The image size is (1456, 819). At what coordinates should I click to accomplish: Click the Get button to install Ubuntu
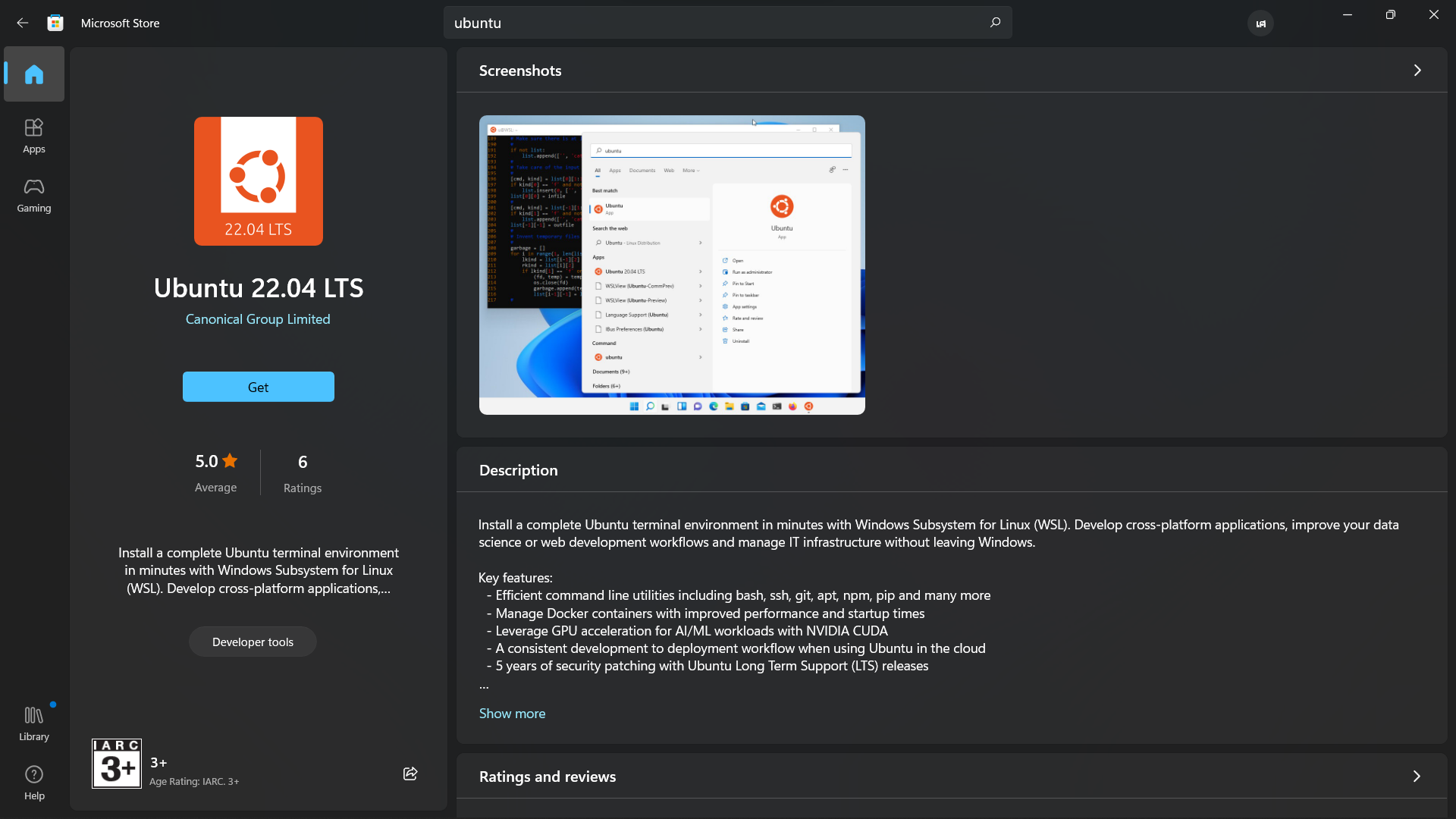click(x=258, y=387)
